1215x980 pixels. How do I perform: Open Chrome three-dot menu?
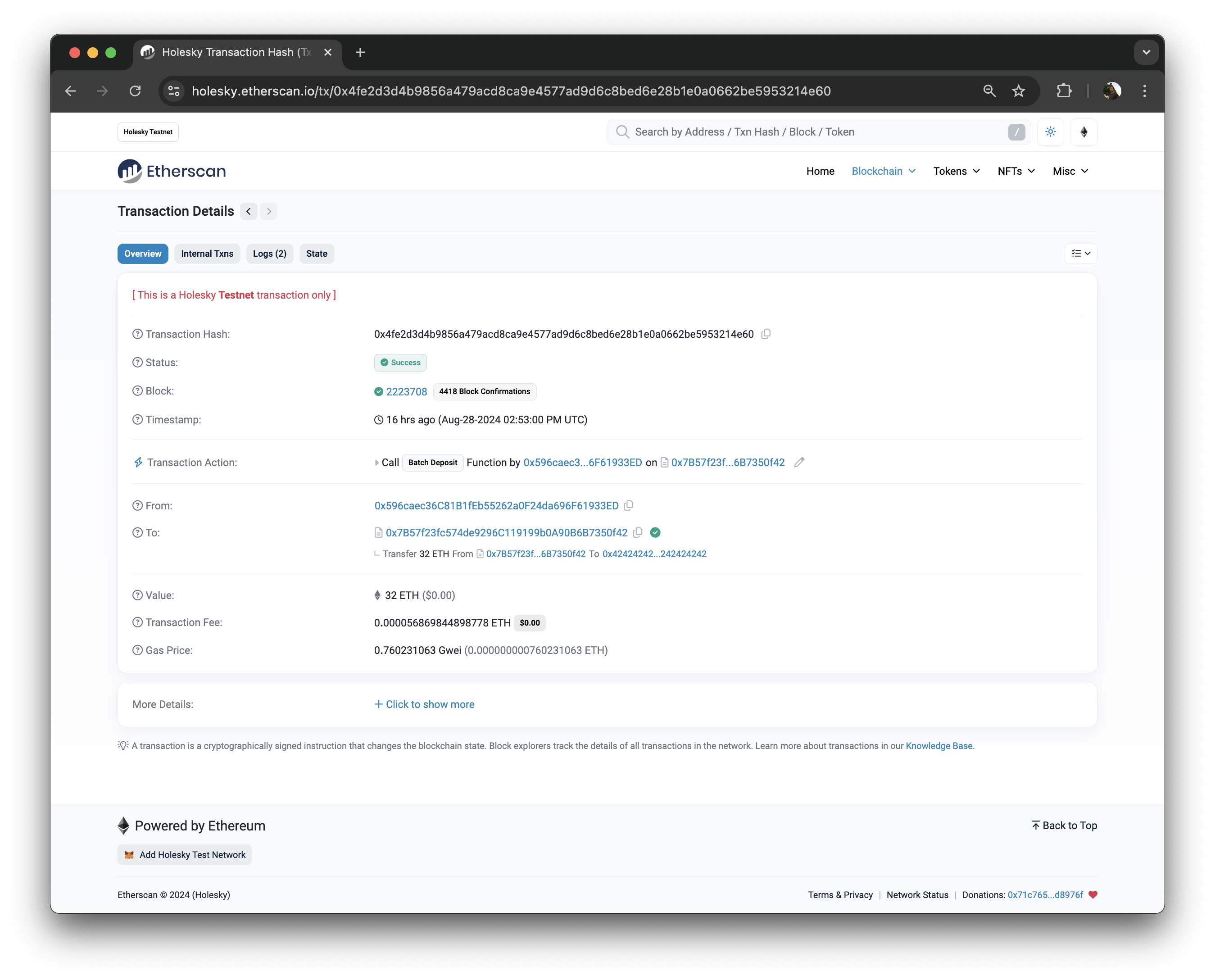point(1144,91)
